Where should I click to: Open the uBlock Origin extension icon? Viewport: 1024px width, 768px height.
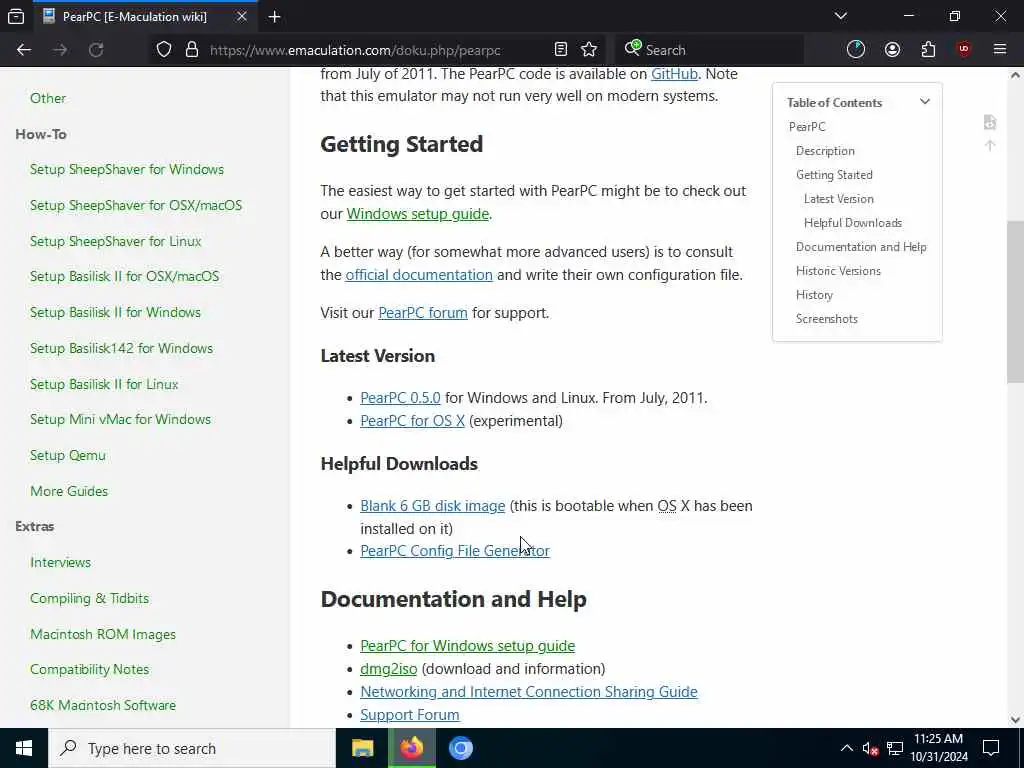point(964,50)
